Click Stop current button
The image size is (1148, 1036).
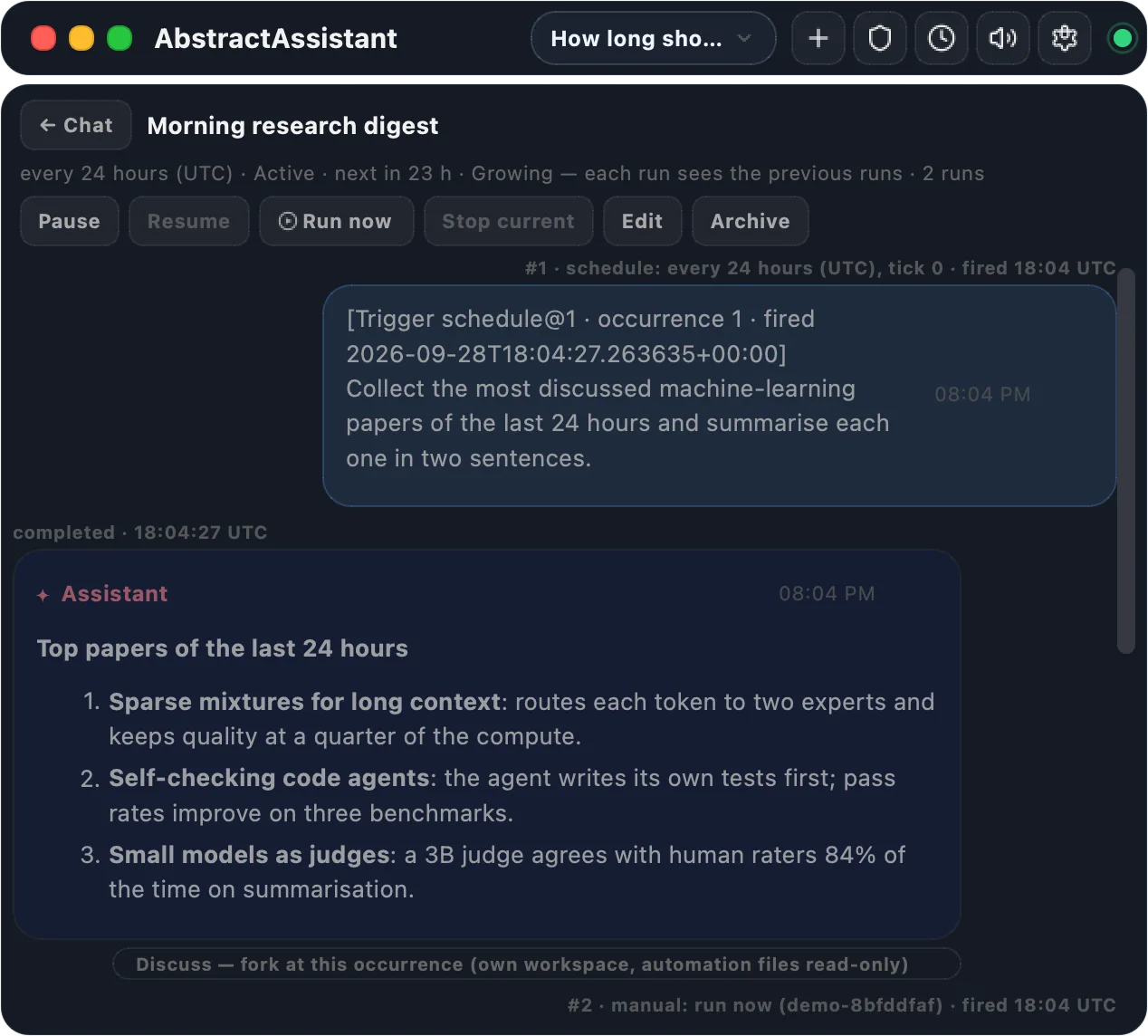[x=508, y=221]
